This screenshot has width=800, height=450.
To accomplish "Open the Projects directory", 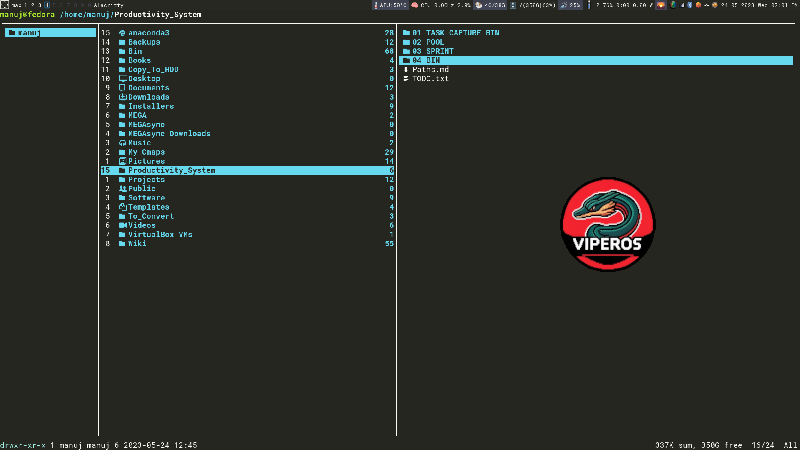I will tap(147, 179).
